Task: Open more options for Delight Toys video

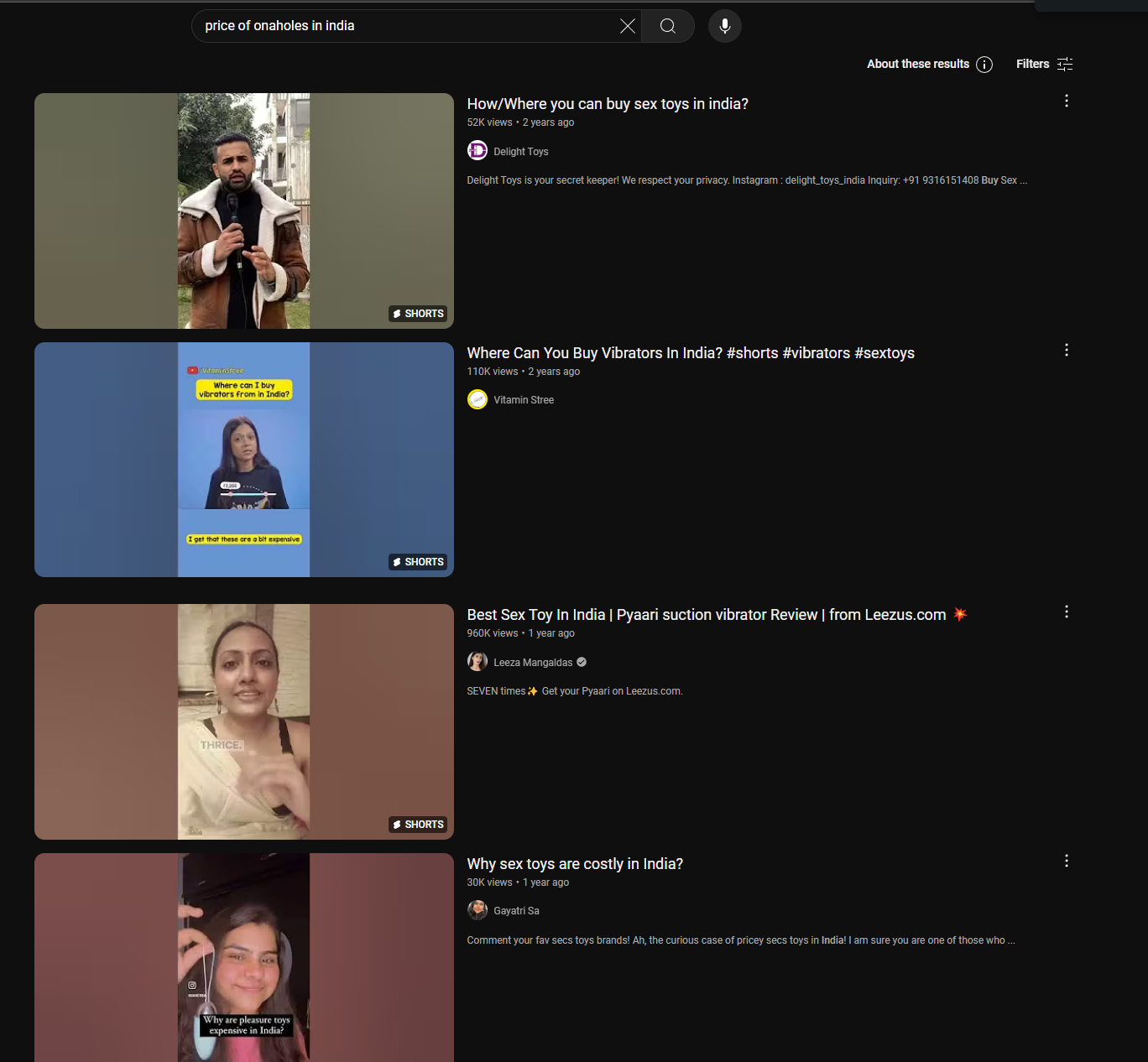Action: (x=1067, y=101)
